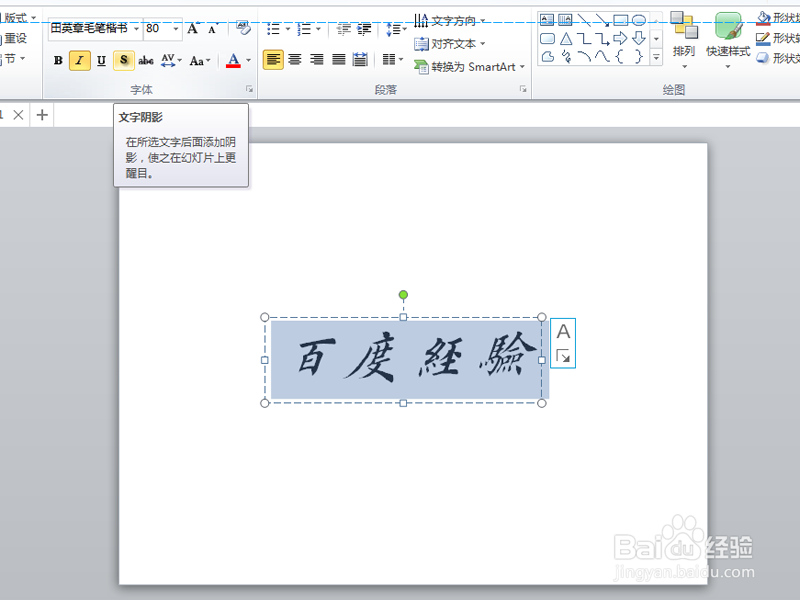Viewport: 800px width, 600px height.
Task: Select the arrow line shape
Action: (x=602, y=20)
